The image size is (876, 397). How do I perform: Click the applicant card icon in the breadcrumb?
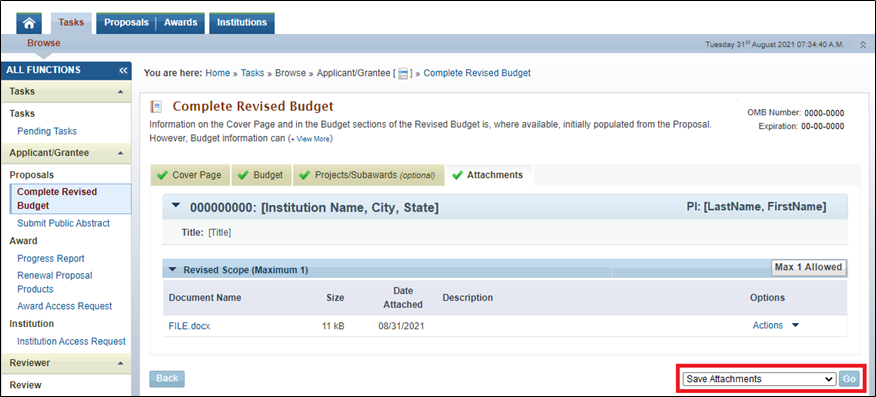click(403, 74)
